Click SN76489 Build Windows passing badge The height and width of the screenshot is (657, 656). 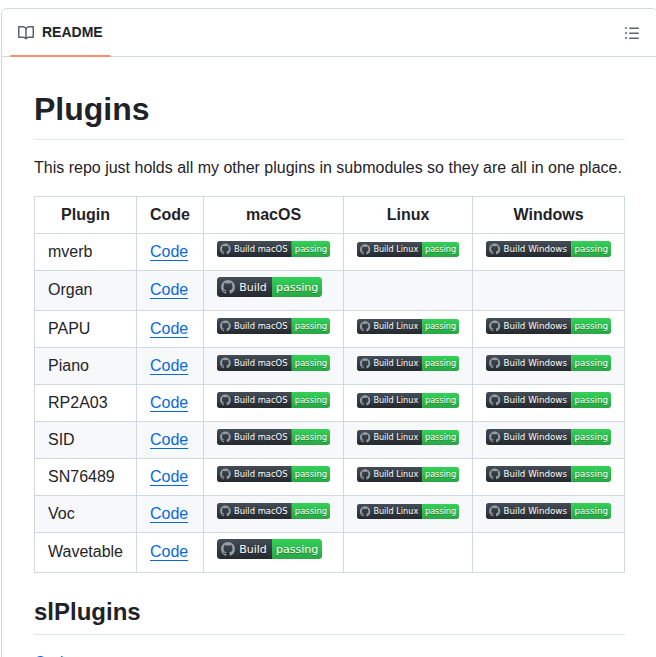click(x=548, y=474)
